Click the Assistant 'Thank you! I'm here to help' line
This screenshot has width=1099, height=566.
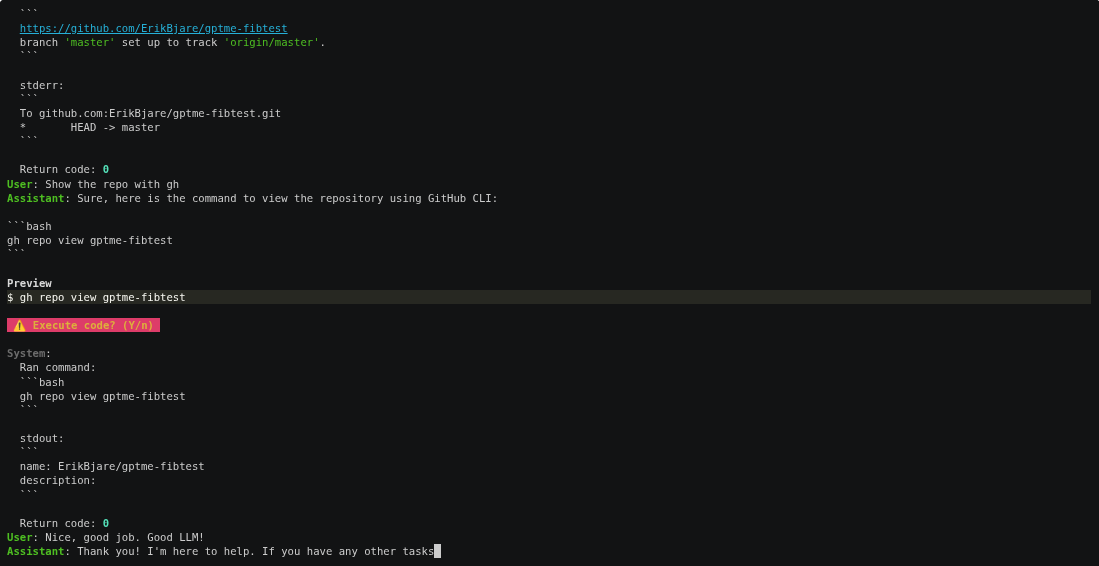(x=221, y=551)
